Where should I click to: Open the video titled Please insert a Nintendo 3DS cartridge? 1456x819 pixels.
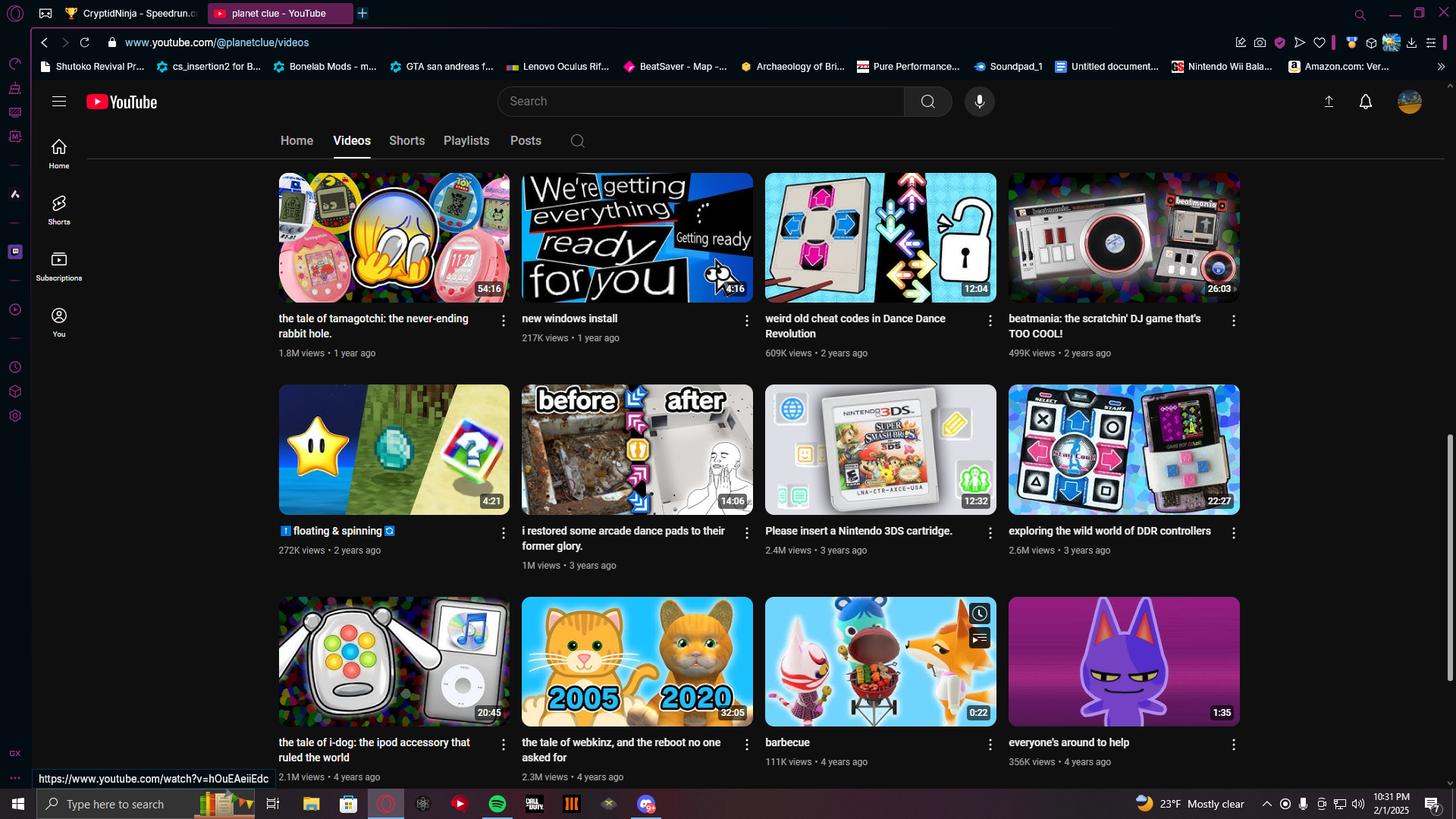[x=858, y=531]
